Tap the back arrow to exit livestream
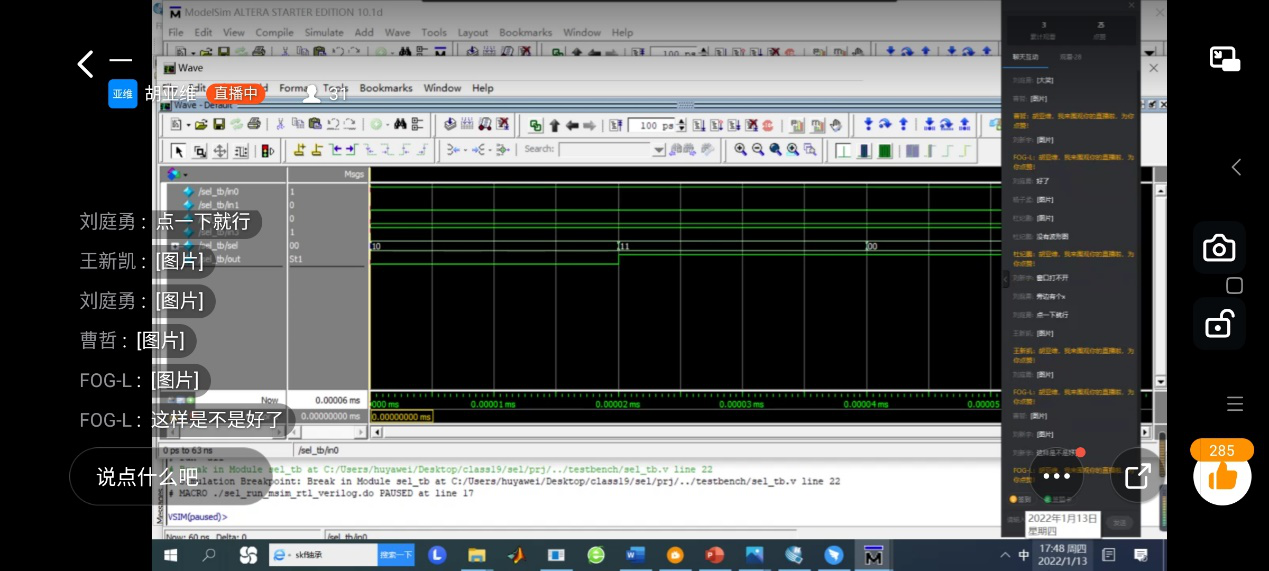 tap(86, 65)
